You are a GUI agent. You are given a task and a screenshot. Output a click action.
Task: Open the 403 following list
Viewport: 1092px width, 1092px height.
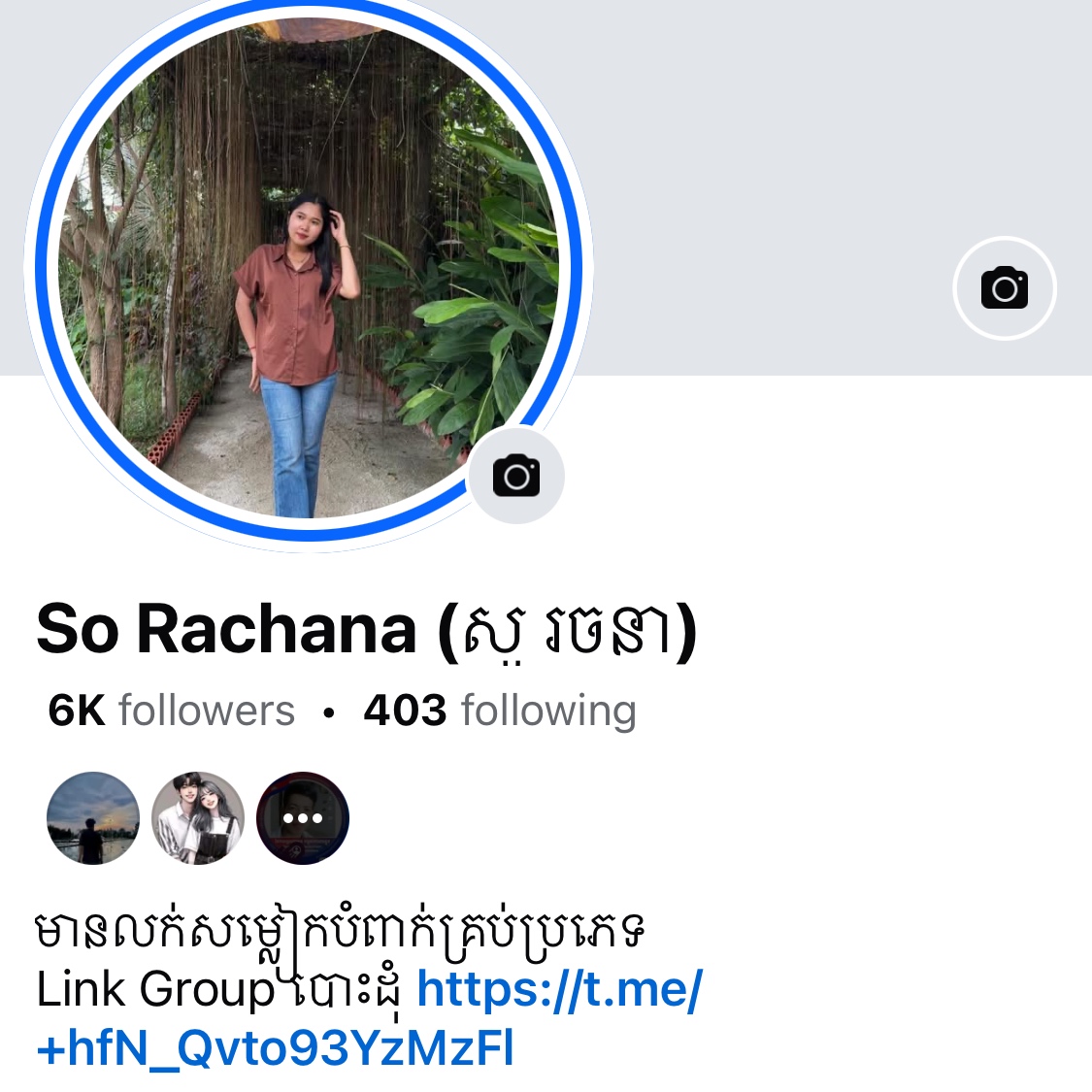(x=500, y=711)
